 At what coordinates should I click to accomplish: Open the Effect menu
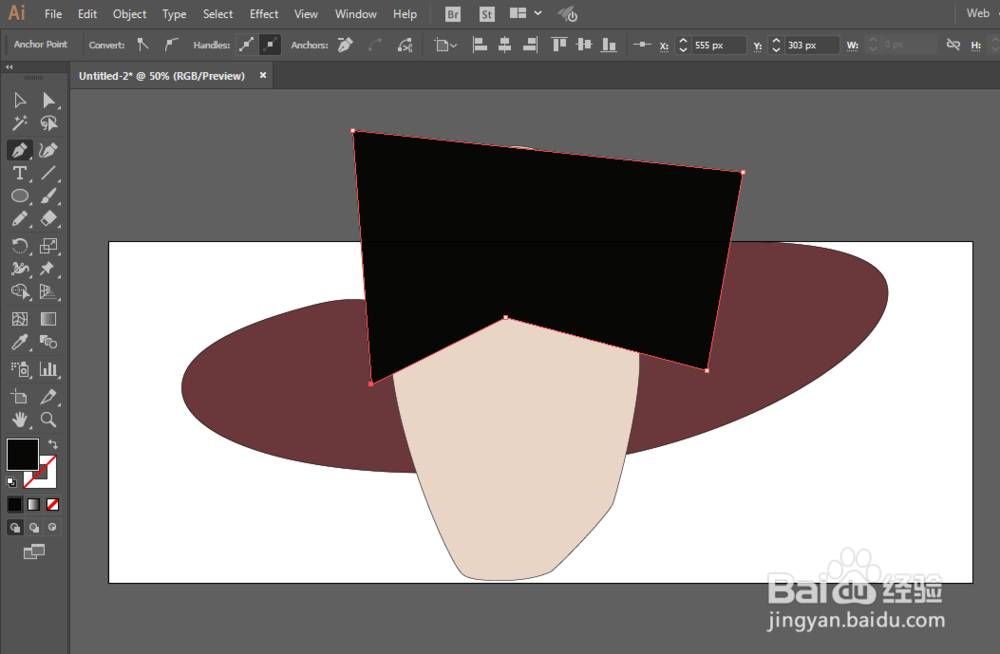[x=264, y=14]
